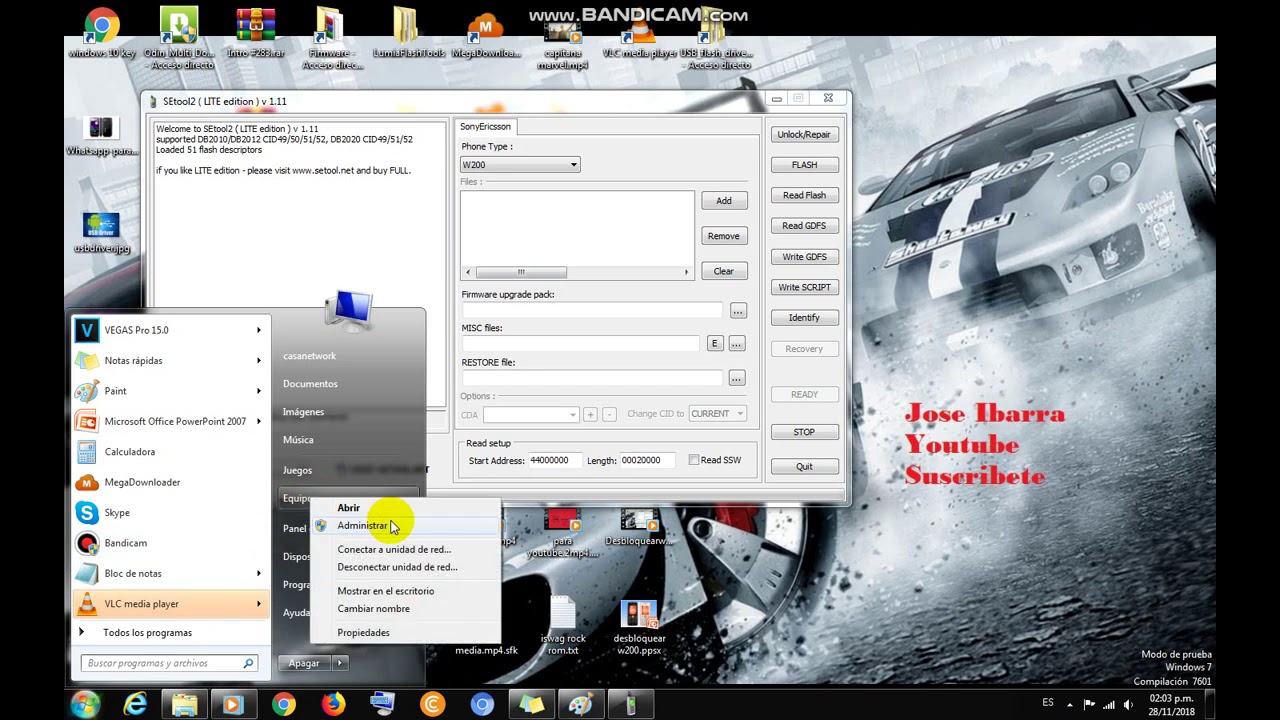Open Intro #283.rar archive icon
Viewport: 1280px width, 720px height.
[255, 34]
